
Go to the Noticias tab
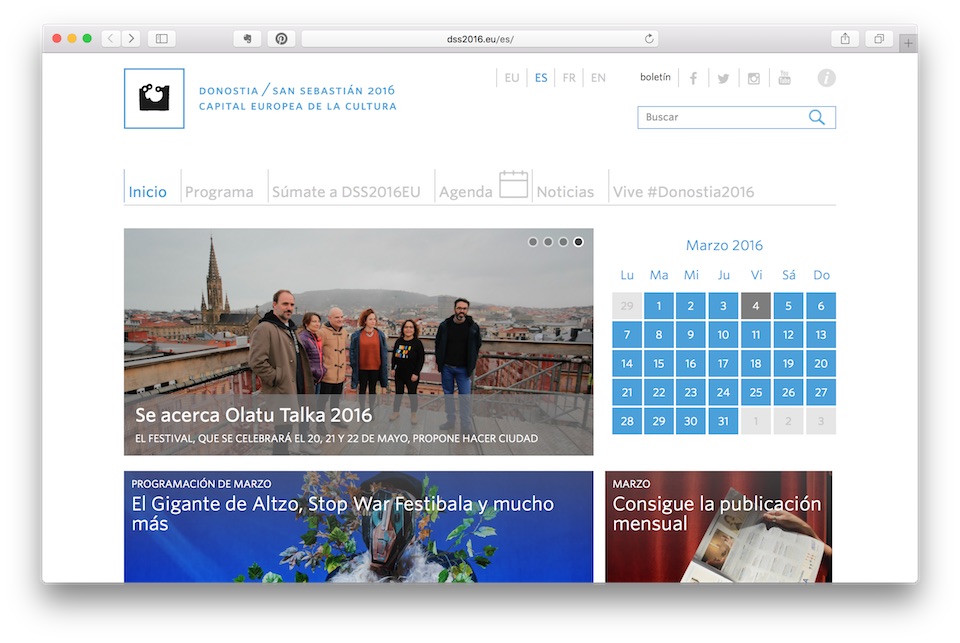[565, 192]
